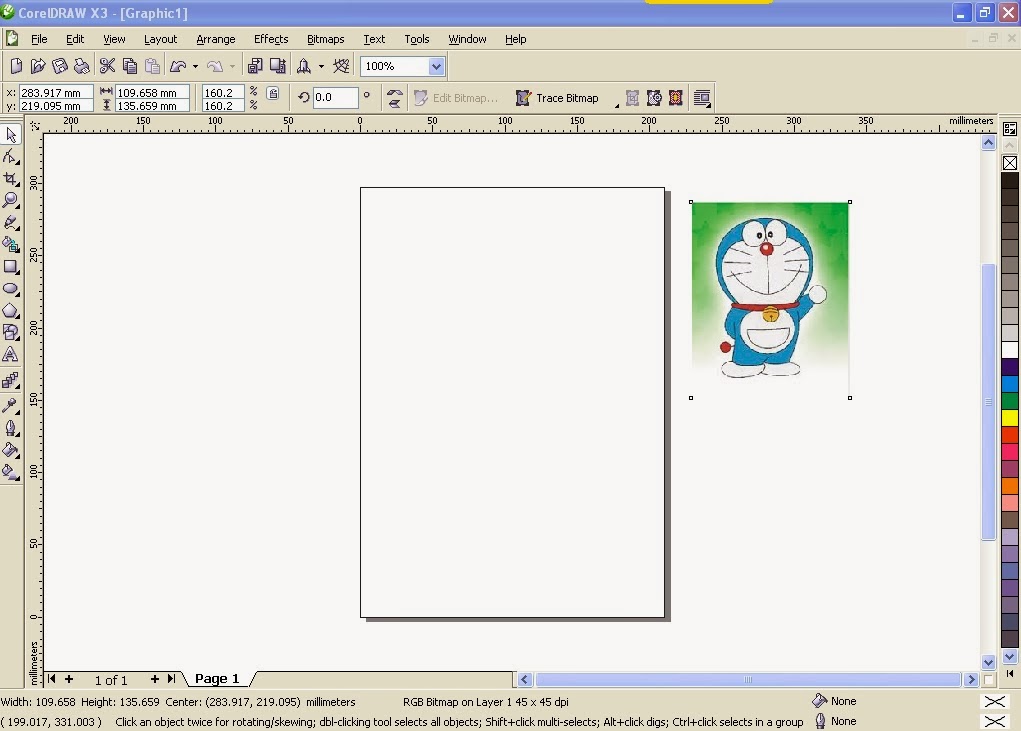Click the Open file icon

point(38,66)
